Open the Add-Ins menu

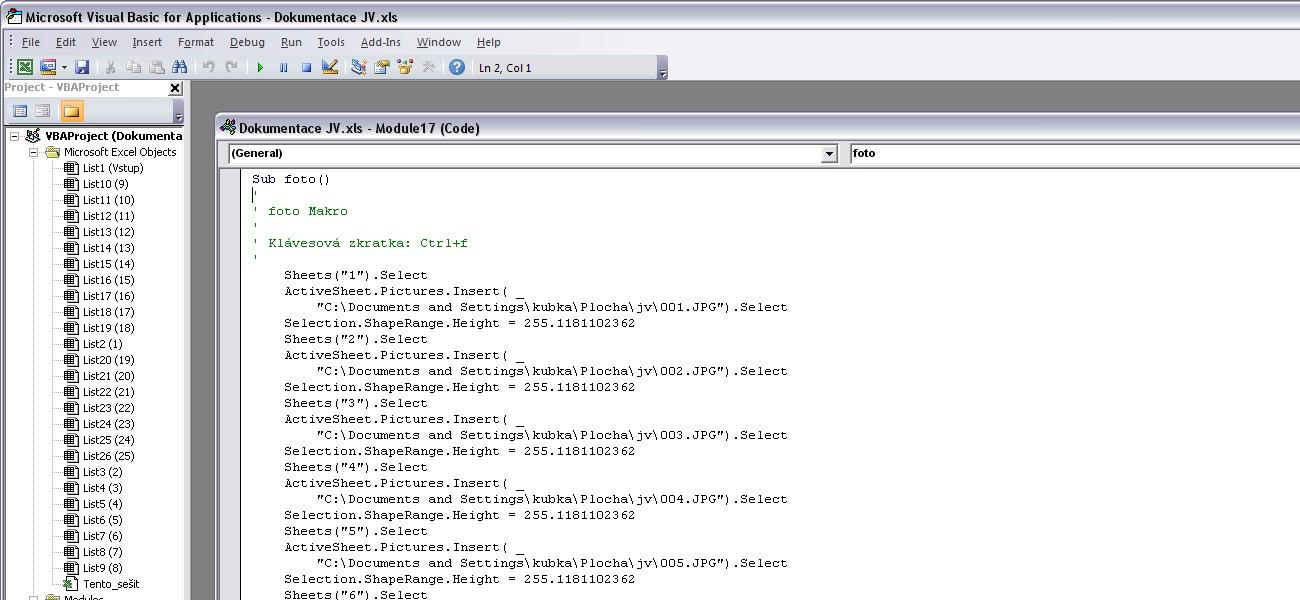[381, 42]
